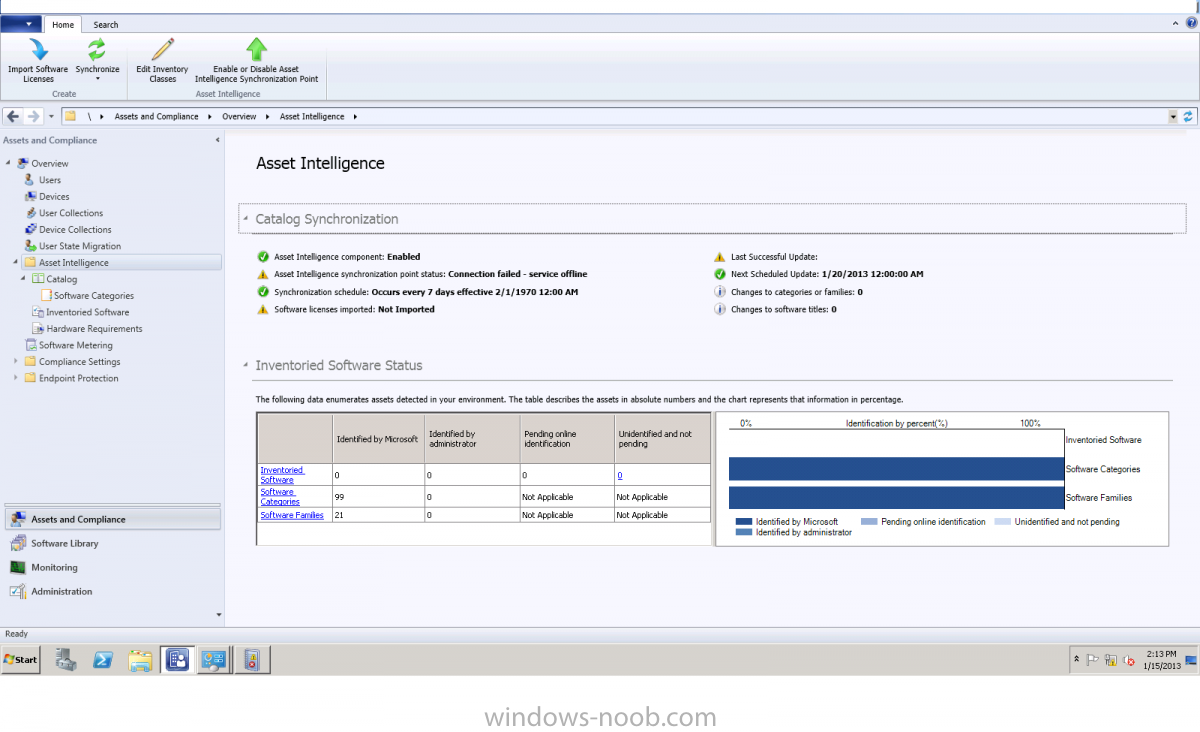Switch to the Home ribbon tab
The width and height of the screenshot is (1200, 732).
click(63, 25)
